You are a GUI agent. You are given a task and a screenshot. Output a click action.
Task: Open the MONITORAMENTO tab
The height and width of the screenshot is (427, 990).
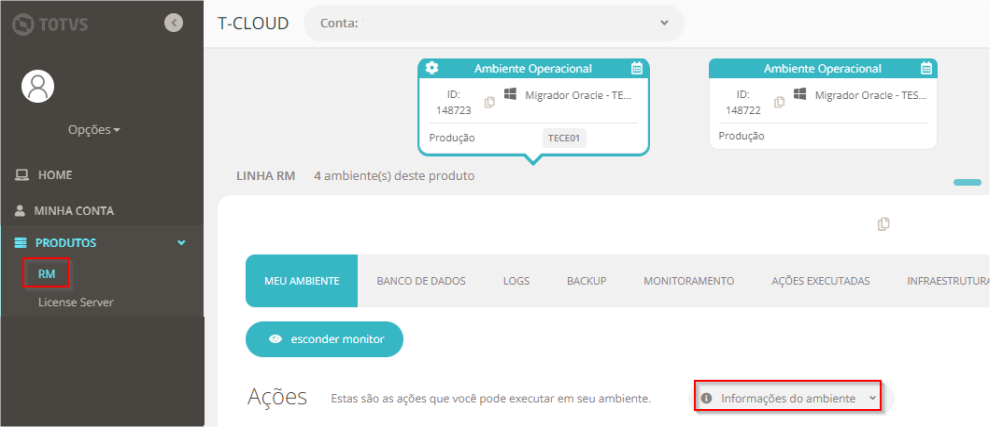click(x=689, y=281)
